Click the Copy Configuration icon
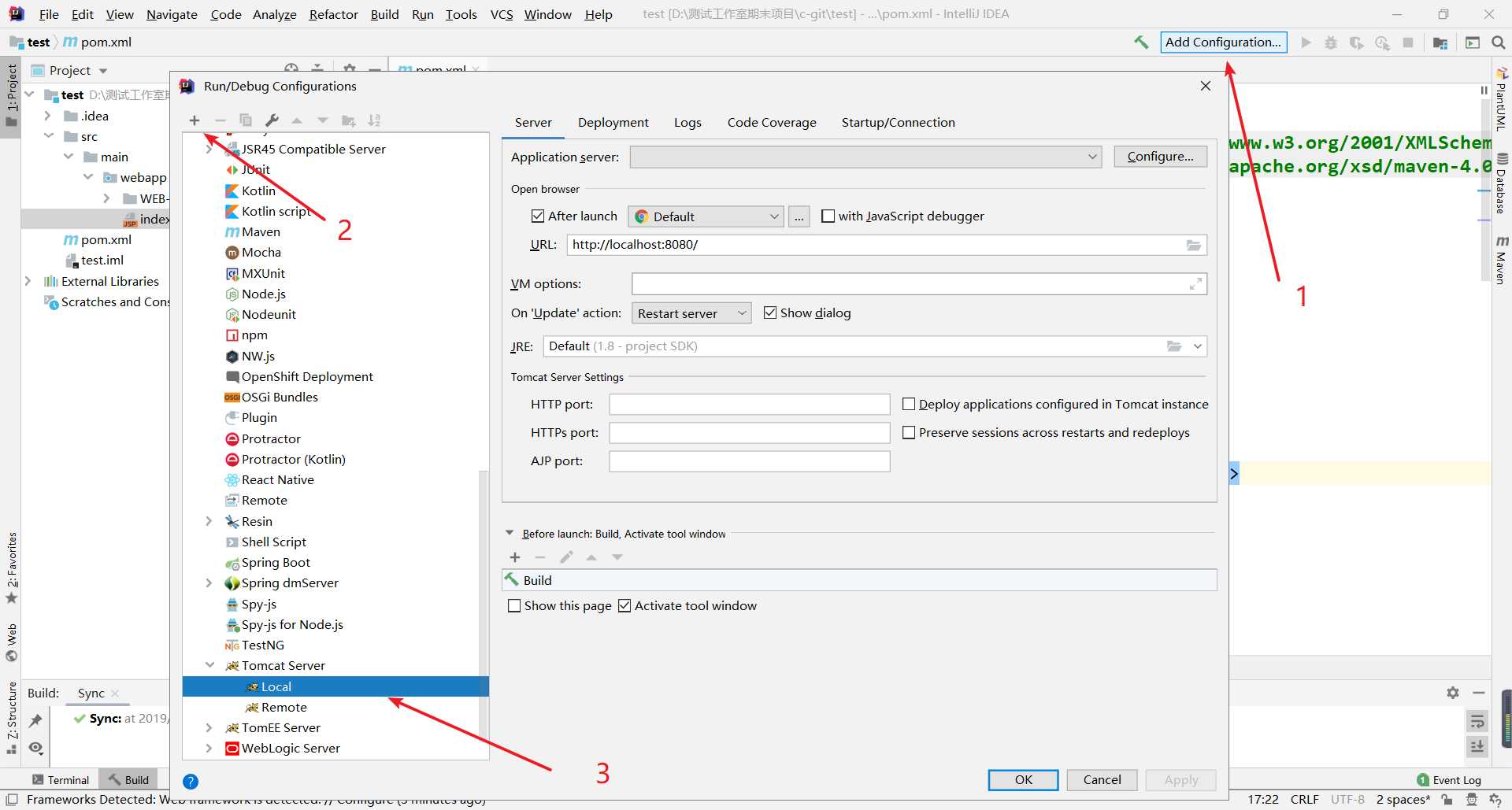1512x810 pixels. tap(246, 120)
